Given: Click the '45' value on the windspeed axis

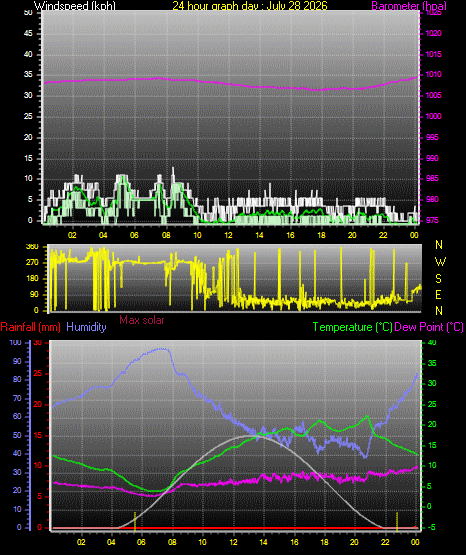Looking at the screenshot, I should point(28,33).
